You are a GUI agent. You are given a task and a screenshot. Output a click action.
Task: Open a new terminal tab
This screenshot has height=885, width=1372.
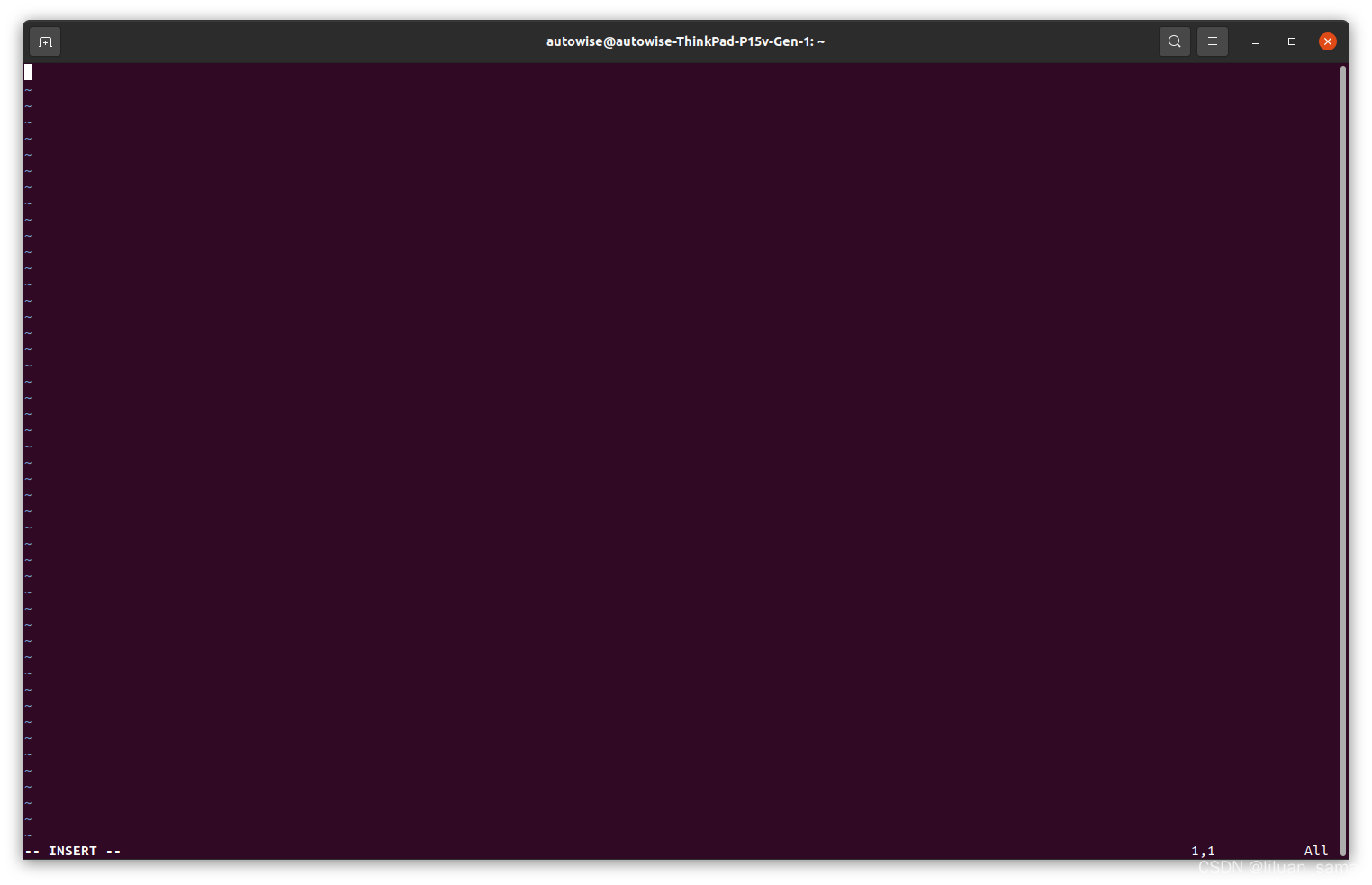(45, 41)
